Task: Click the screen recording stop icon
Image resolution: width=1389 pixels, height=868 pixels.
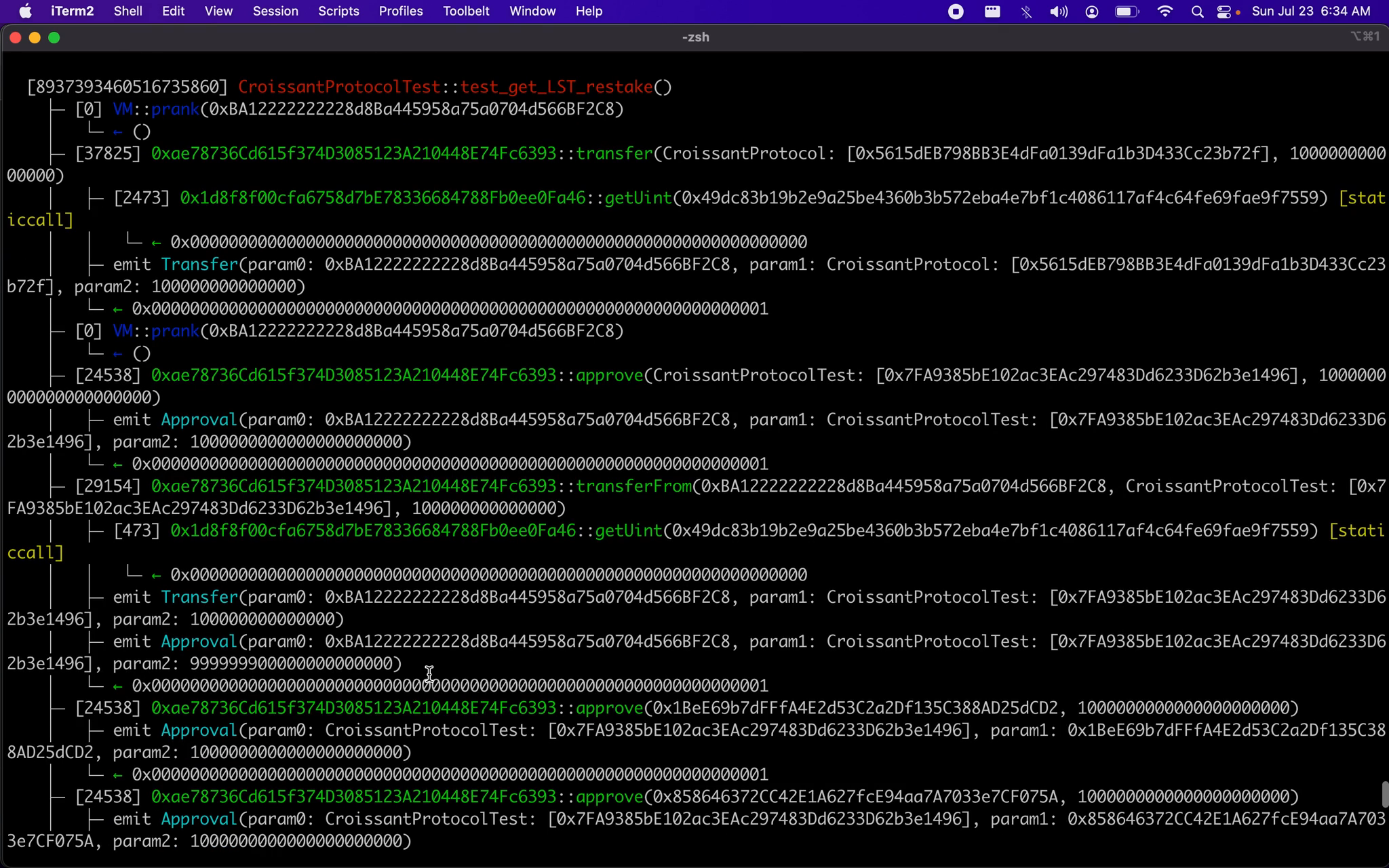Action: click(956, 12)
